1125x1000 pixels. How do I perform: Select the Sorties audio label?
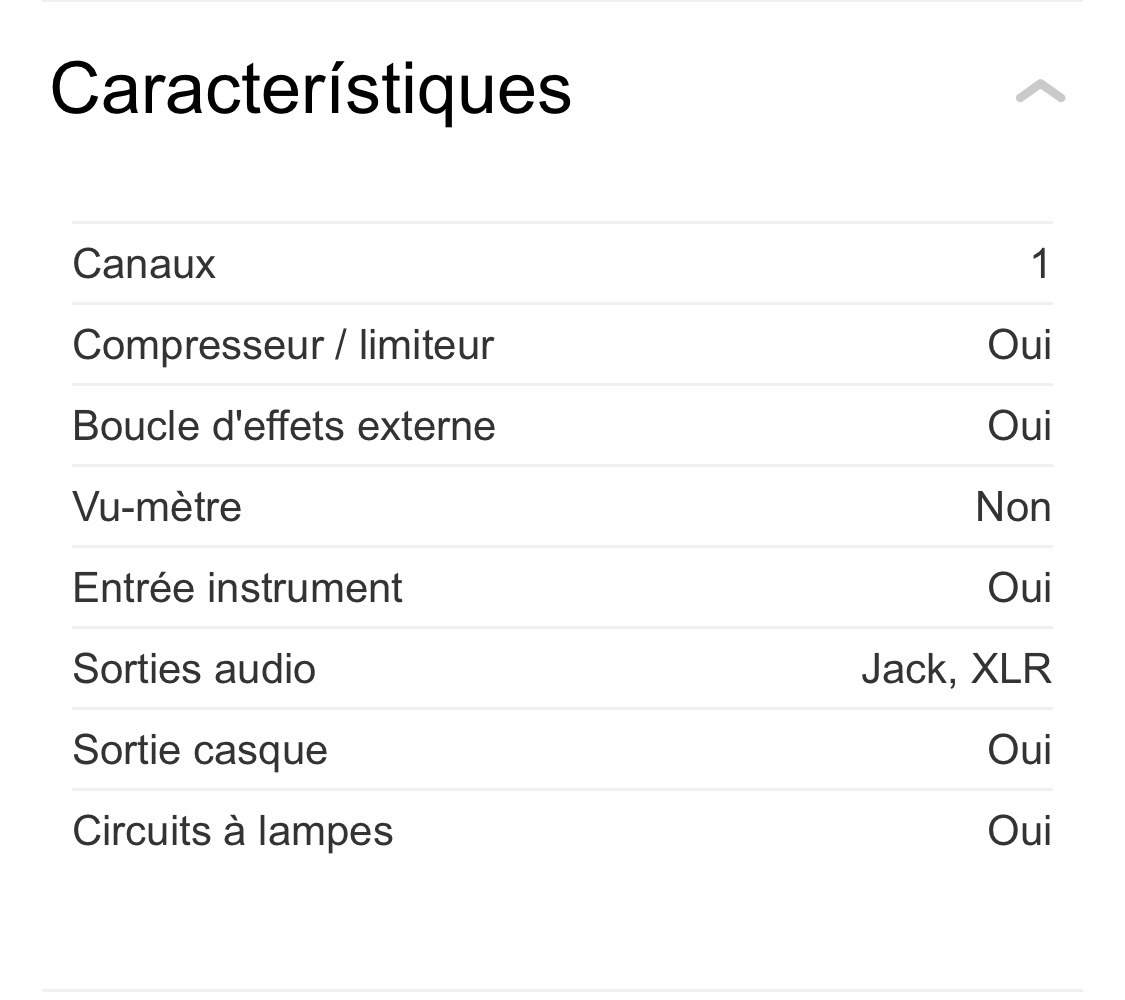194,670
